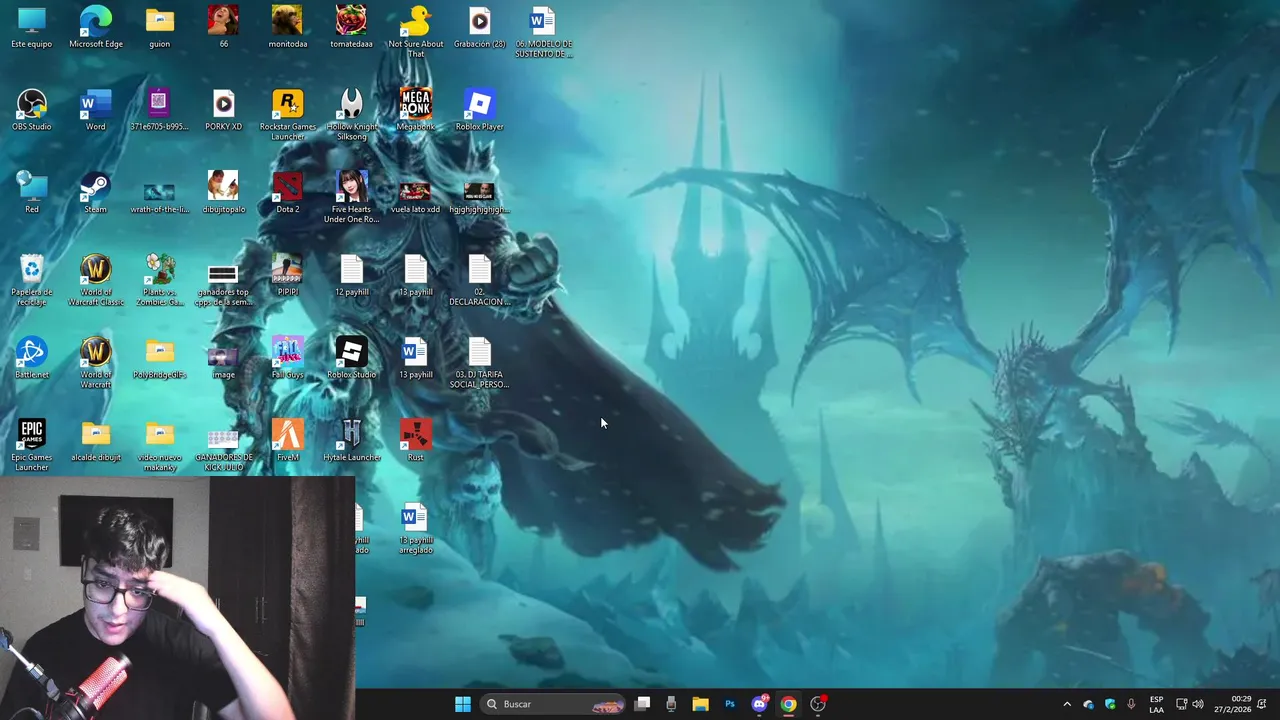Open the PolyBridgeGIFs folder
This screenshot has width=1280, height=720.
160,358
